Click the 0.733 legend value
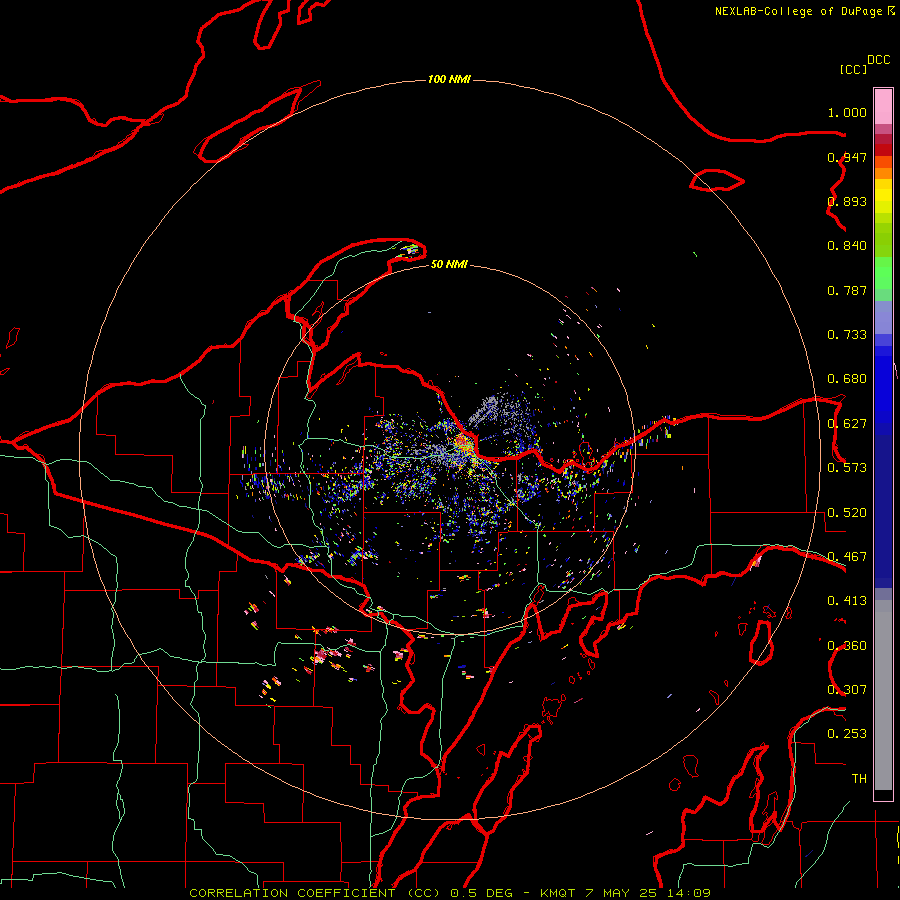 click(847, 335)
